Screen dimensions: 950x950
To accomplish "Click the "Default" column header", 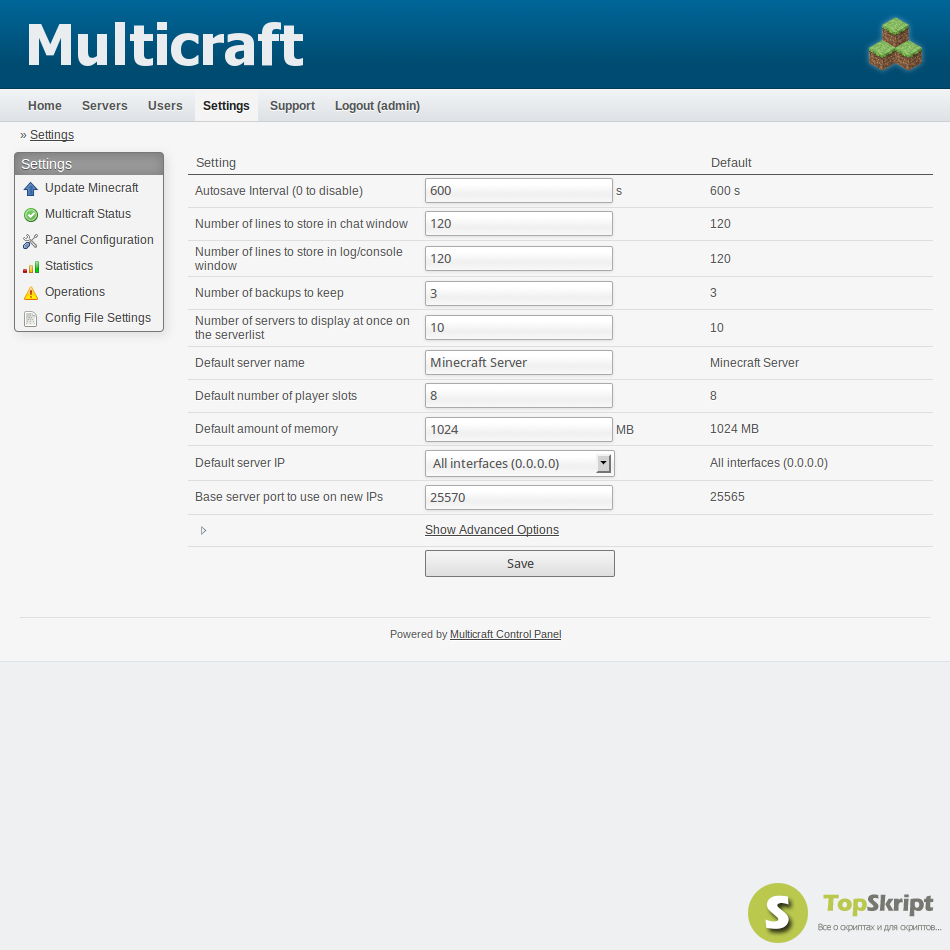I will coord(731,162).
